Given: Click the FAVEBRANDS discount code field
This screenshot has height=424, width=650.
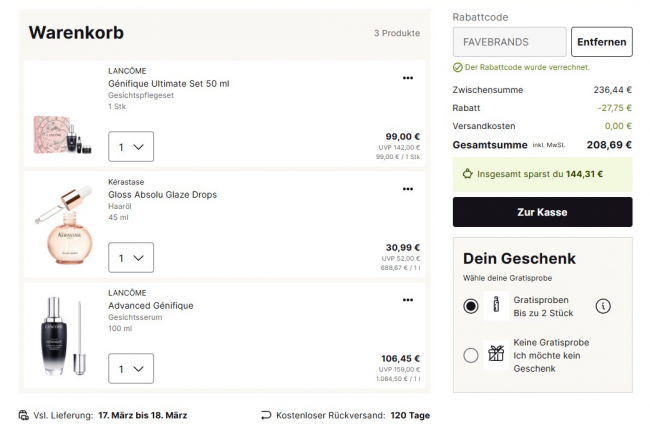Looking at the screenshot, I should [x=509, y=42].
